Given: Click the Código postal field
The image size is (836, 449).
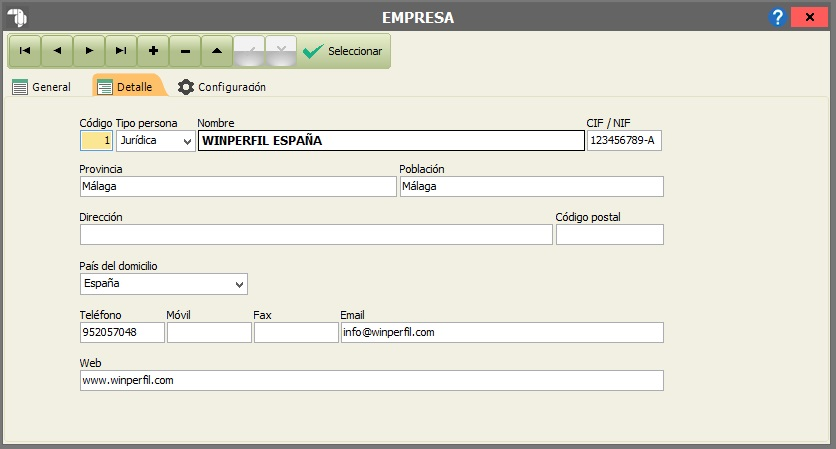Looking at the screenshot, I should click(609, 235).
